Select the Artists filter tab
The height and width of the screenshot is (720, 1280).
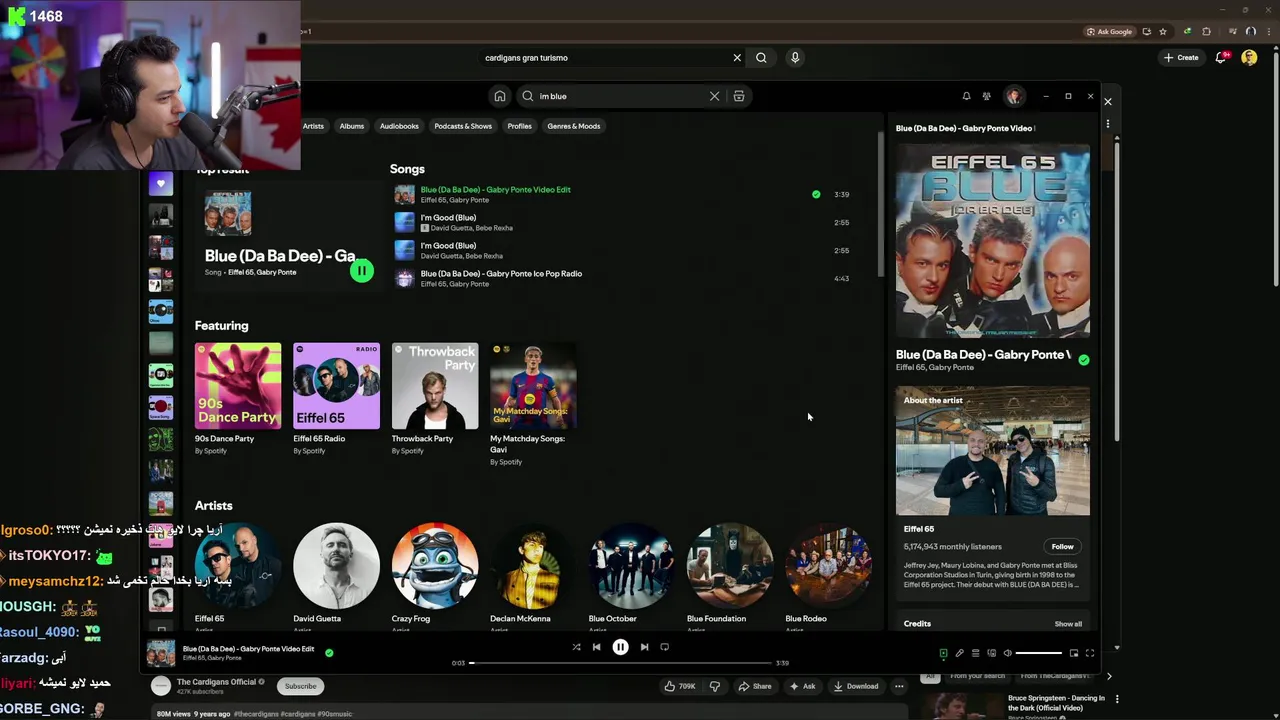click(x=313, y=126)
